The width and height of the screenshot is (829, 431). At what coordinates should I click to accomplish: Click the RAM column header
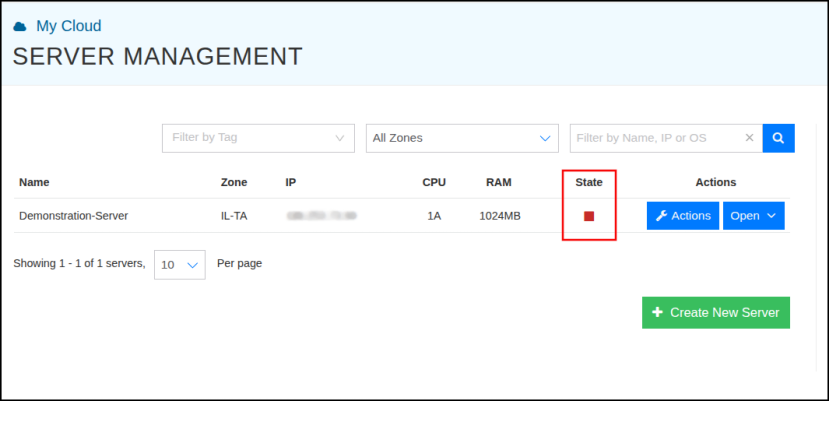point(499,182)
